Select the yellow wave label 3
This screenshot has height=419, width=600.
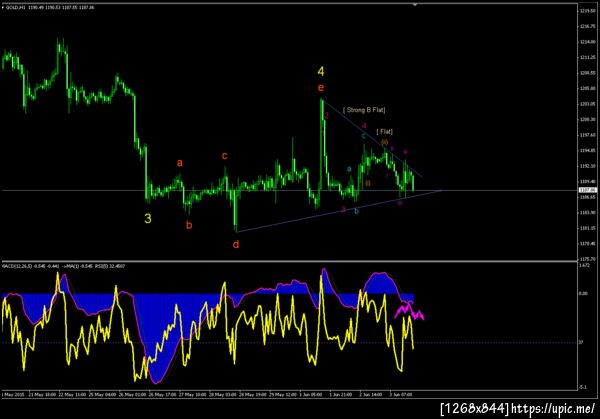(148, 218)
